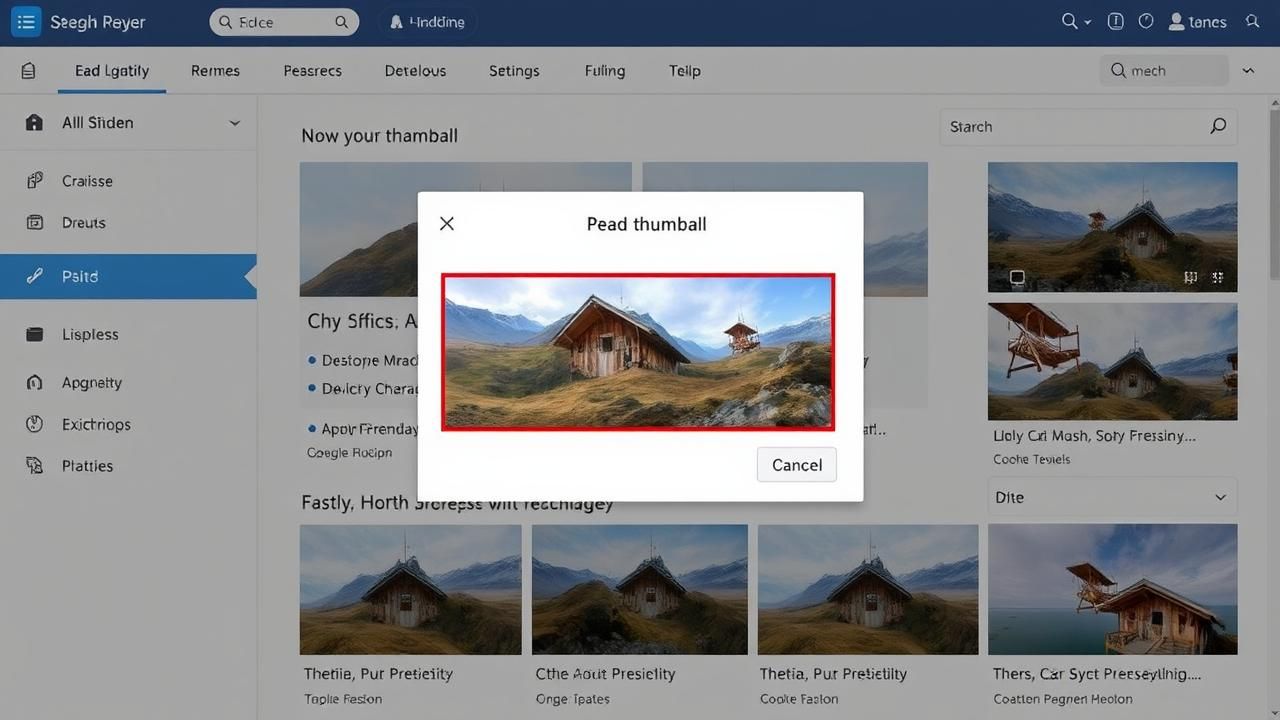Click the magnifier icon in the Starch field
Image resolution: width=1280 pixels, height=720 pixels.
point(1218,126)
